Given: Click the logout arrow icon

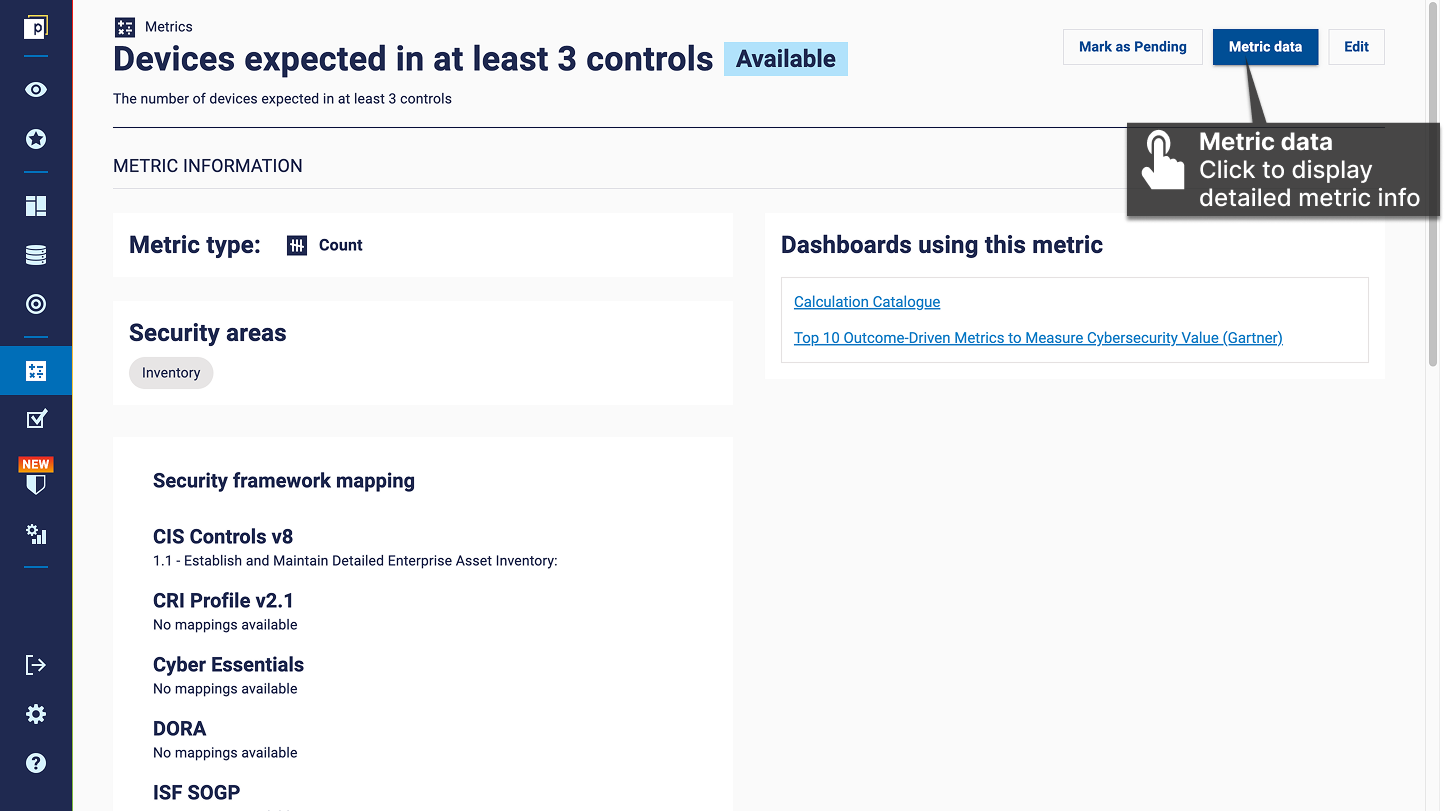Looking at the screenshot, I should coord(36,665).
